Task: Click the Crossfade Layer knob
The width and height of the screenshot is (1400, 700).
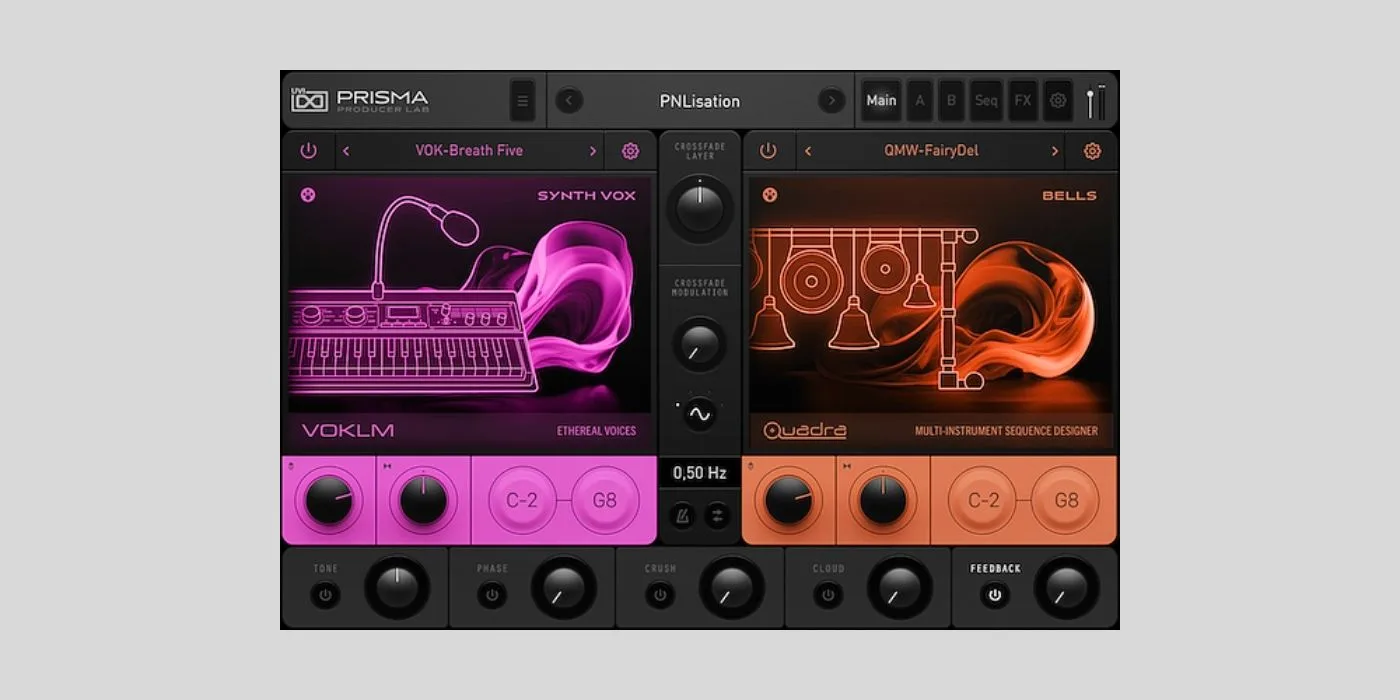Action: [700, 208]
